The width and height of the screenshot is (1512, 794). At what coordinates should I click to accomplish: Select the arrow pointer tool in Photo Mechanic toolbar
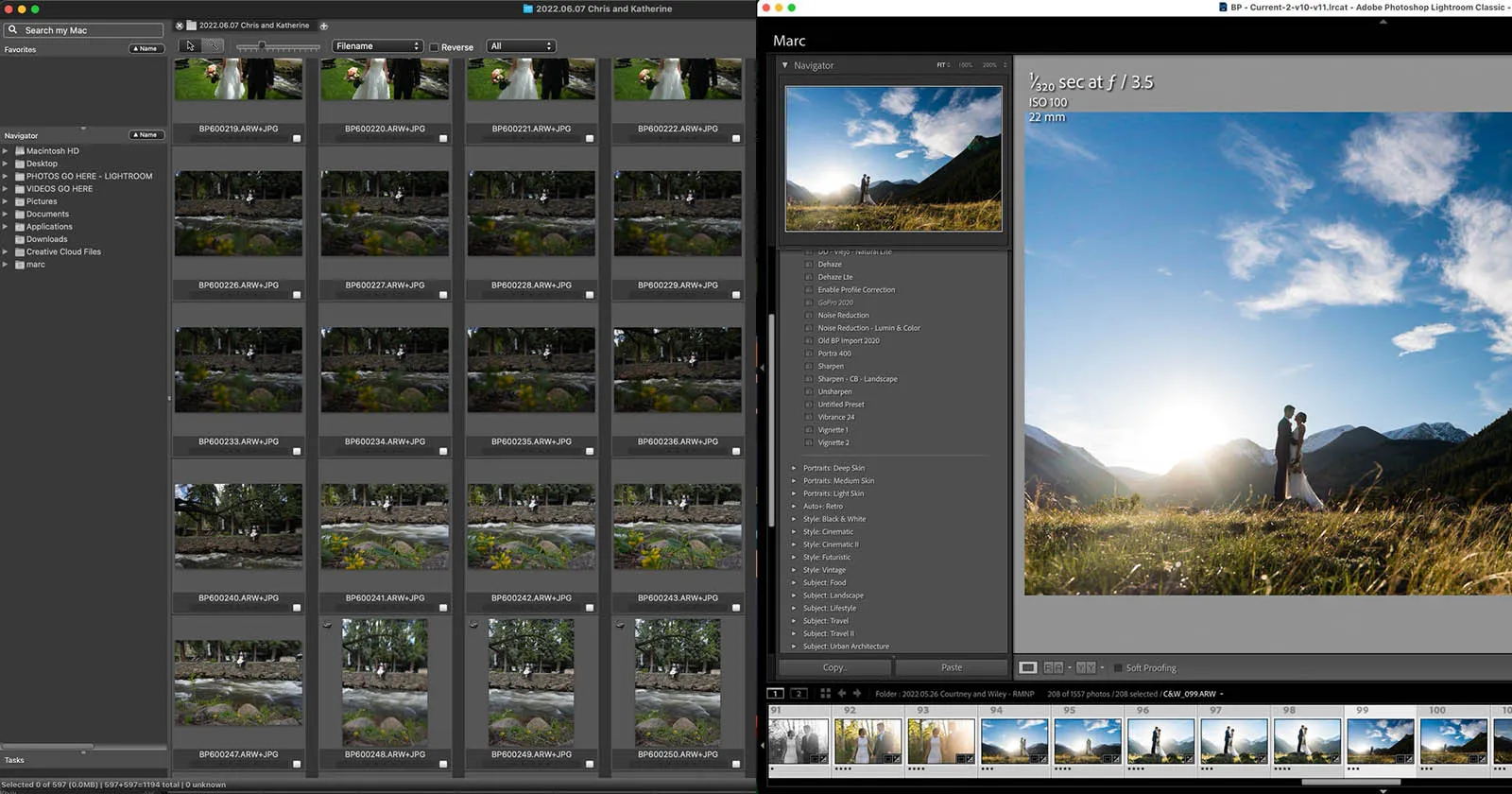coord(191,45)
